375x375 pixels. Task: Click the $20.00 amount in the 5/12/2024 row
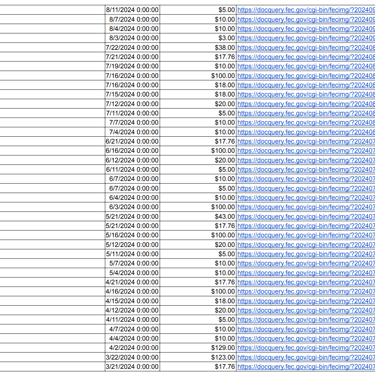coord(198,244)
